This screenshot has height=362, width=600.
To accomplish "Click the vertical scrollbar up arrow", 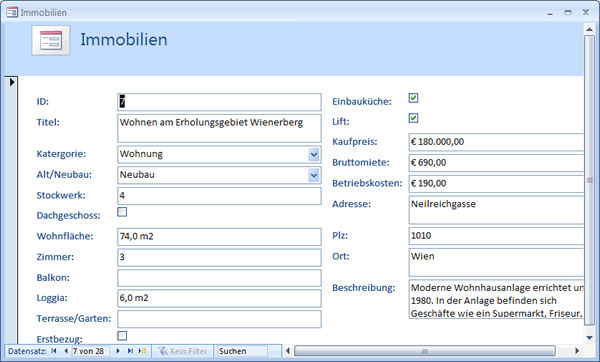I will 589,29.
